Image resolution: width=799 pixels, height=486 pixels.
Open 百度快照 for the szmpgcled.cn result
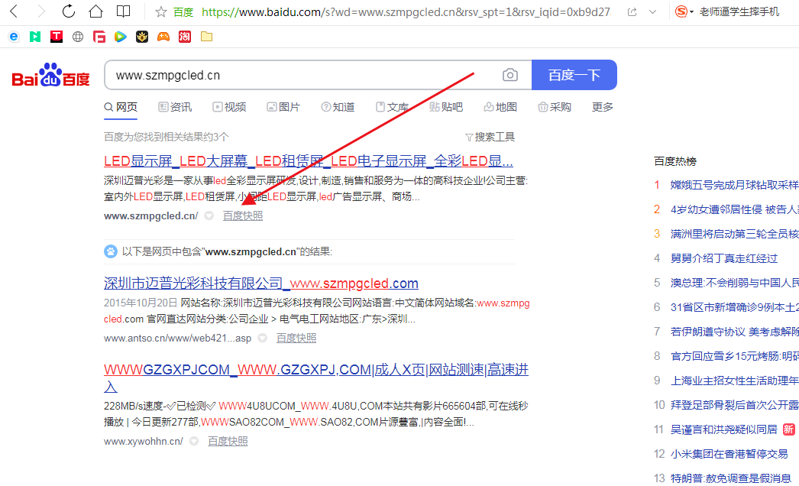click(x=243, y=216)
